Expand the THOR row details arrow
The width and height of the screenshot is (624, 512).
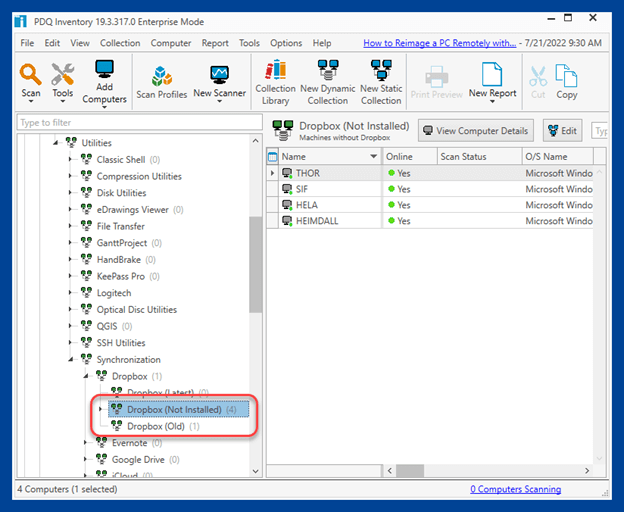272,173
